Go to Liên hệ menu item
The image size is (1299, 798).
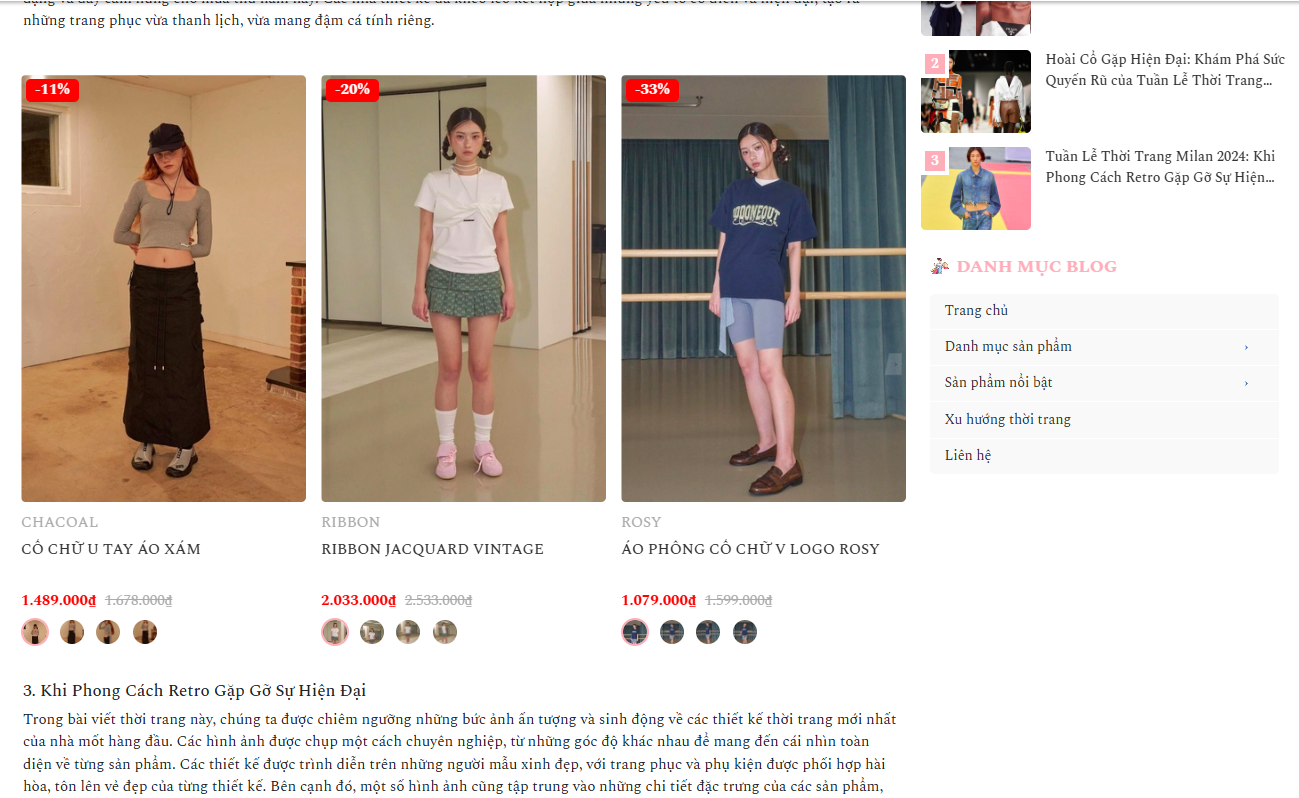(1104, 455)
